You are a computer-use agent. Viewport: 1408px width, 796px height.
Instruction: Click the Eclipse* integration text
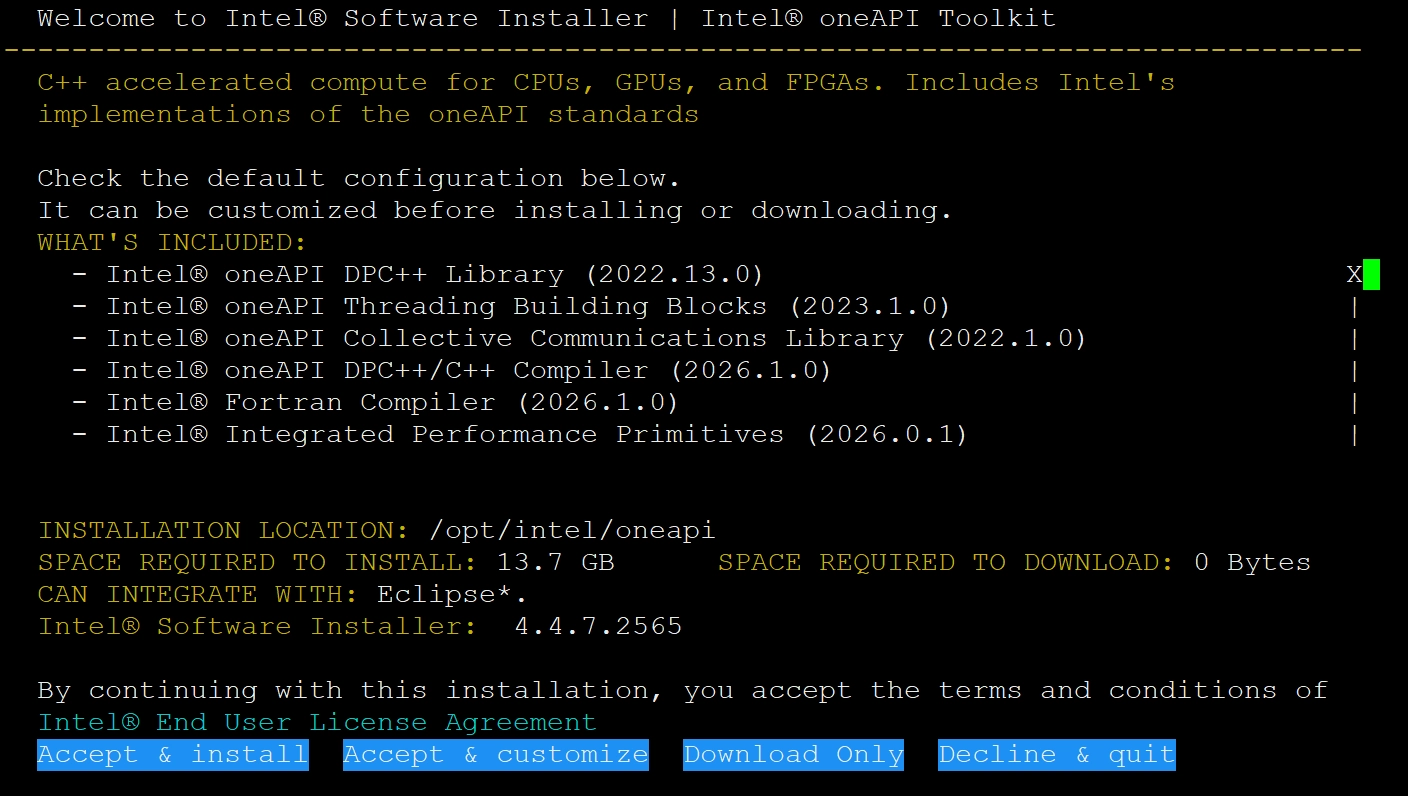[x=452, y=595]
